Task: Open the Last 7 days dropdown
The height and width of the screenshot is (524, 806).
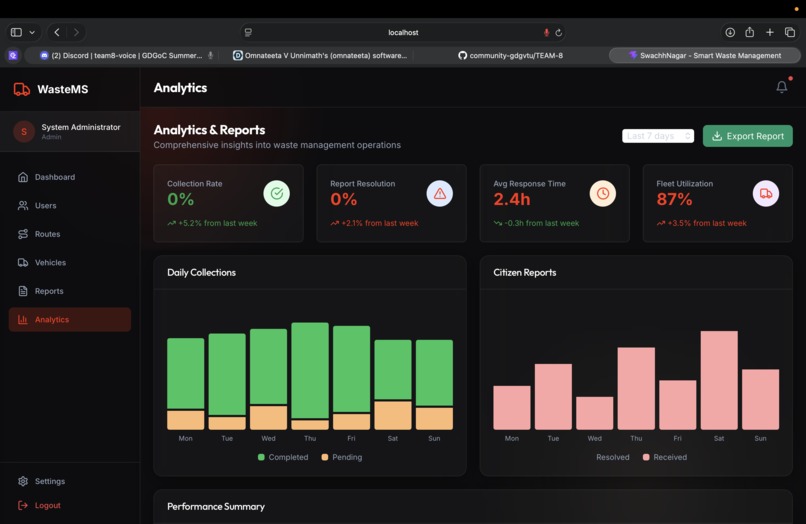Action: (657, 136)
